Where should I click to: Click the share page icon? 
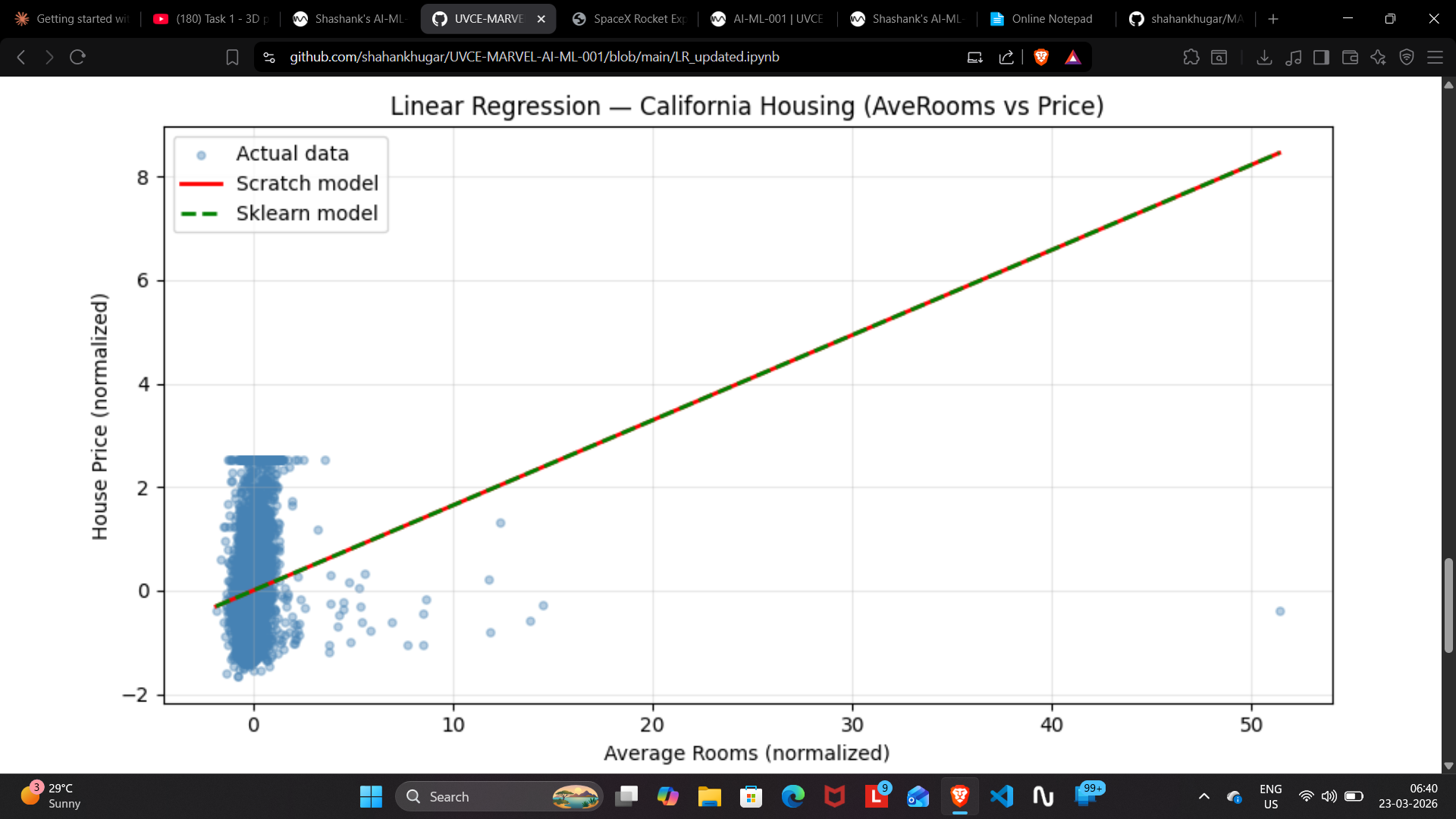coord(1006,57)
